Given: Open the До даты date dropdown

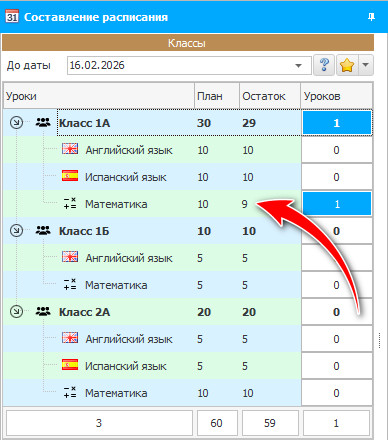Looking at the screenshot, I should click(x=298, y=65).
